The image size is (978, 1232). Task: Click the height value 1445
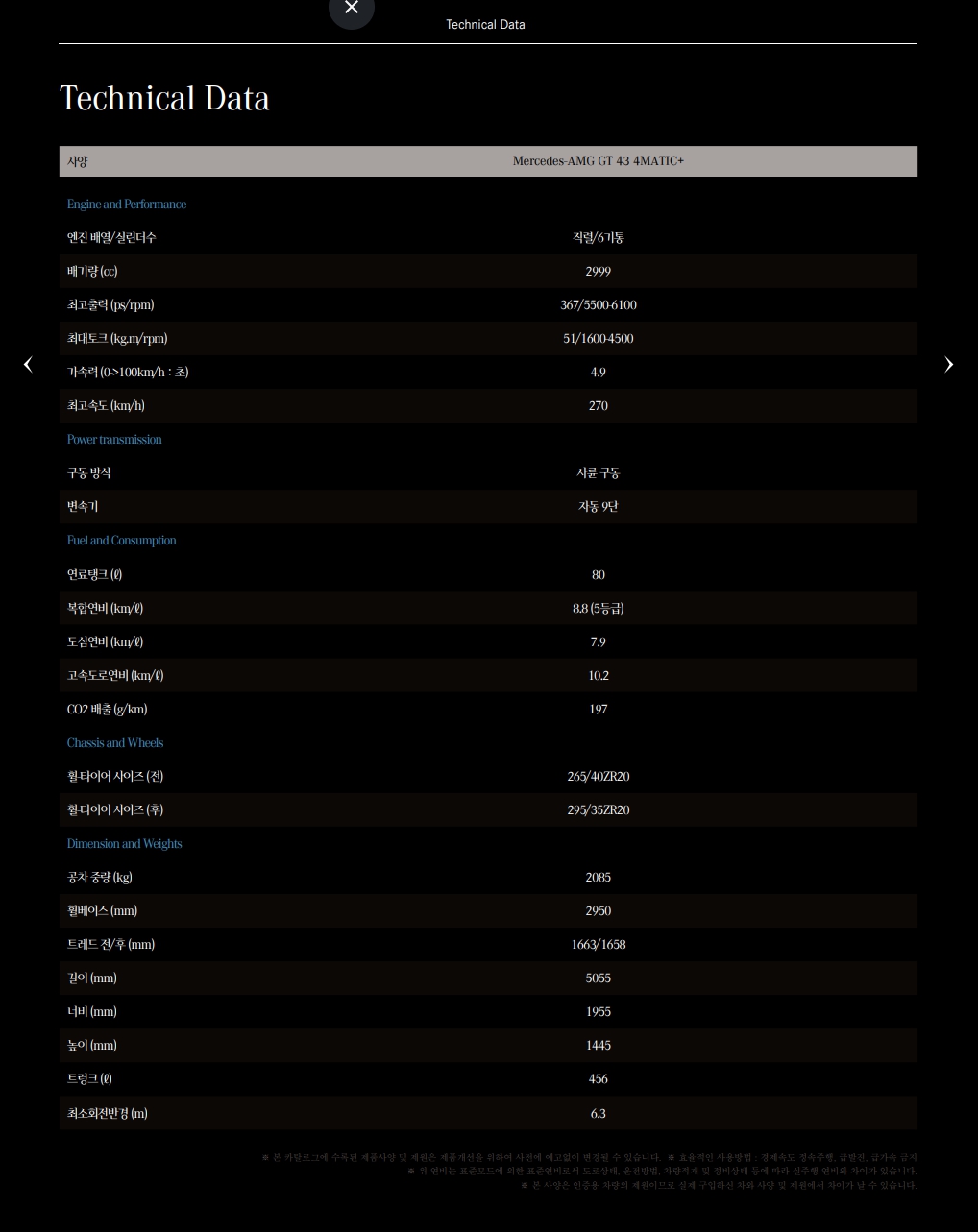[x=599, y=1046]
